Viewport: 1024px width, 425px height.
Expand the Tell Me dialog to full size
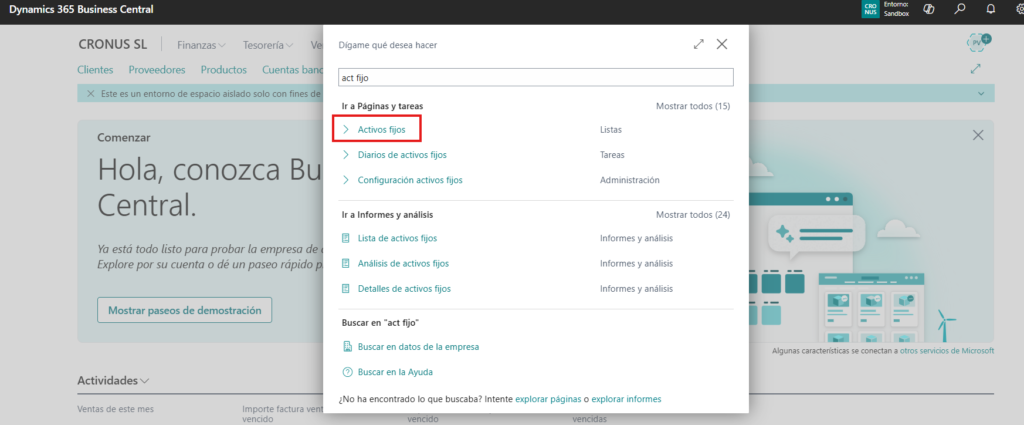click(698, 45)
